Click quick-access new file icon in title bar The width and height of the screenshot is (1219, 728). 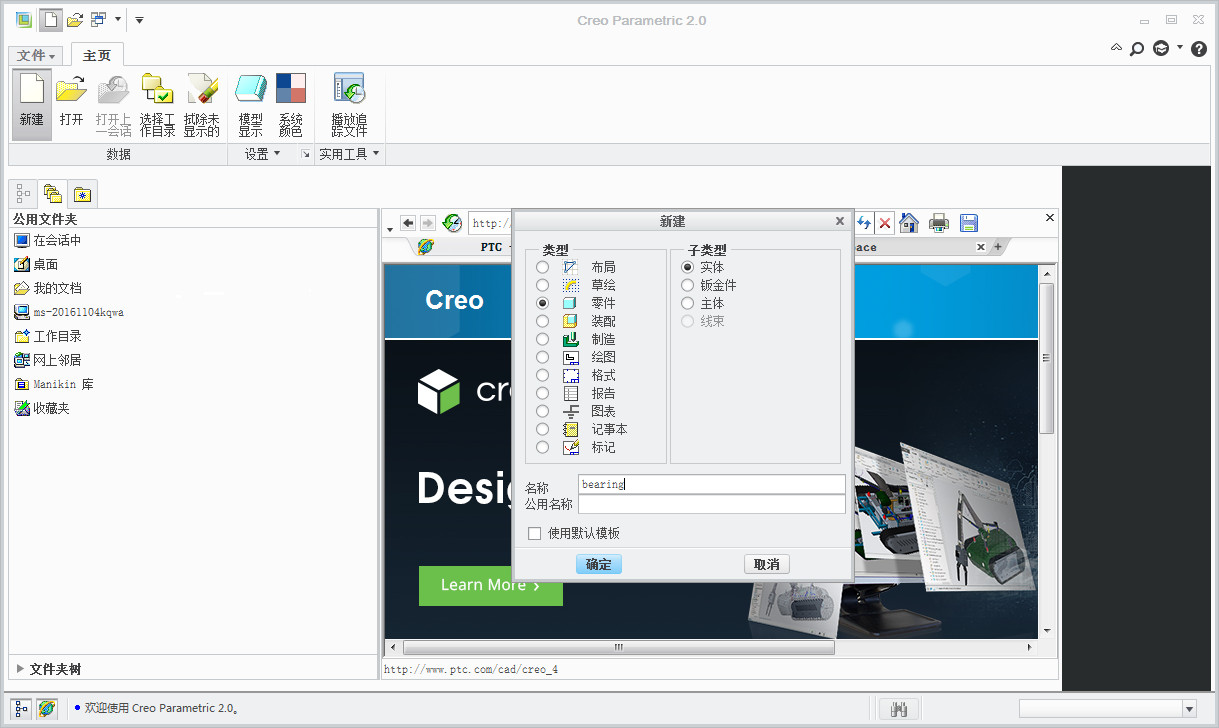[x=50, y=19]
